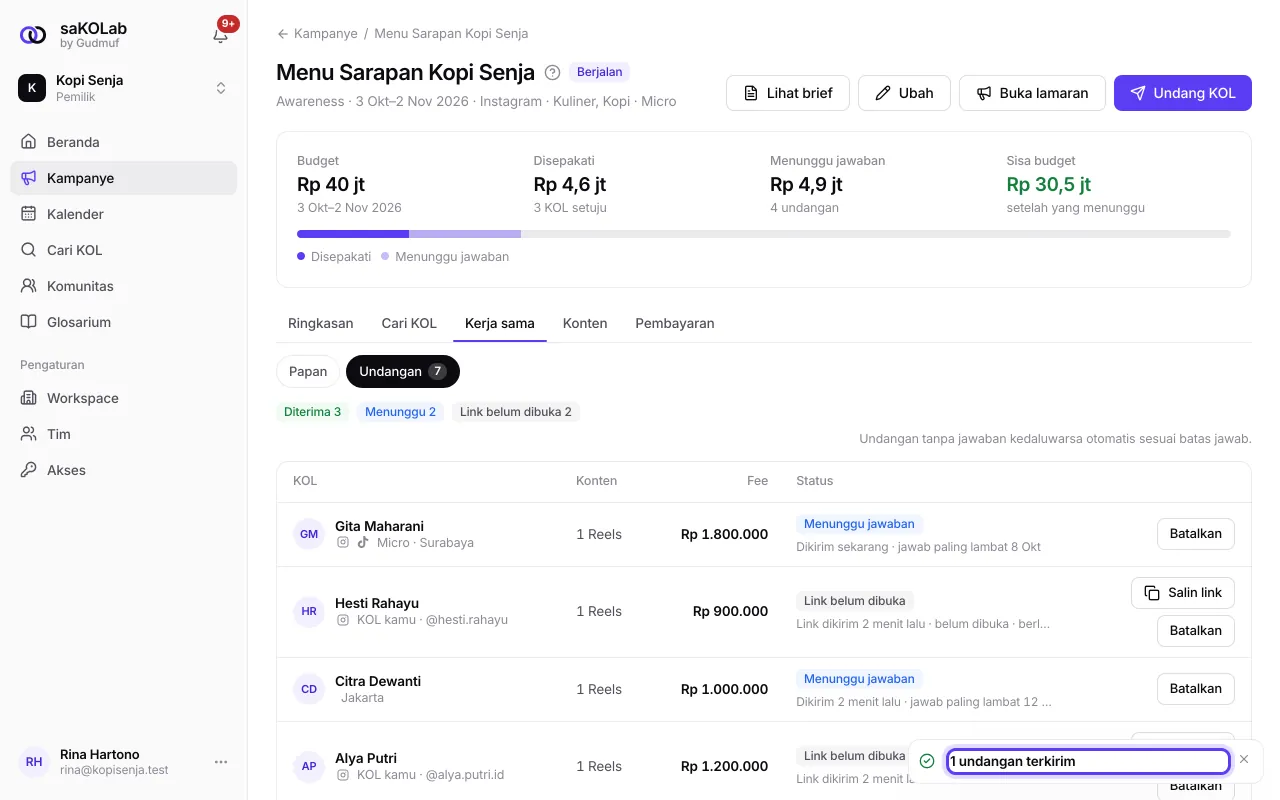Screen dimensions: 1280x800
Task: Open the help icon beside campaign title
Action: pyautogui.click(x=552, y=72)
